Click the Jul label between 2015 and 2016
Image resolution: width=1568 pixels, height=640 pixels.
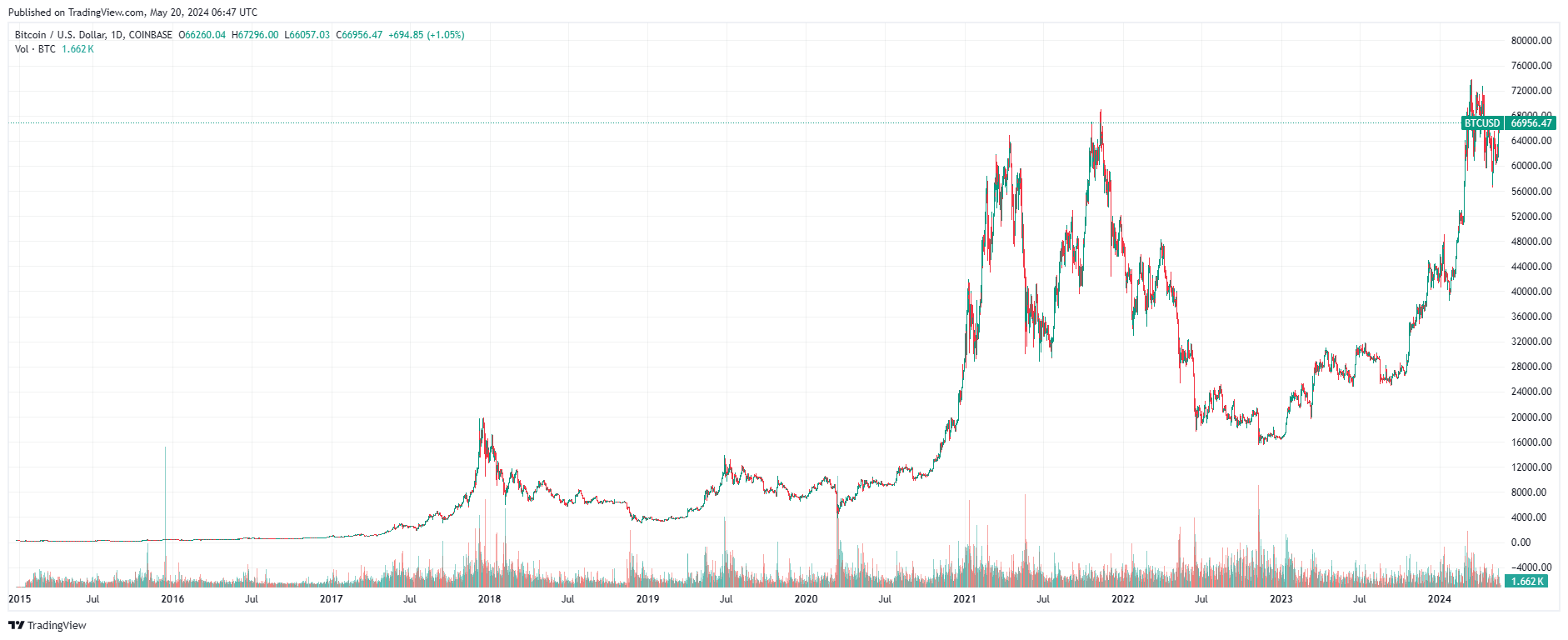point(92,599)
